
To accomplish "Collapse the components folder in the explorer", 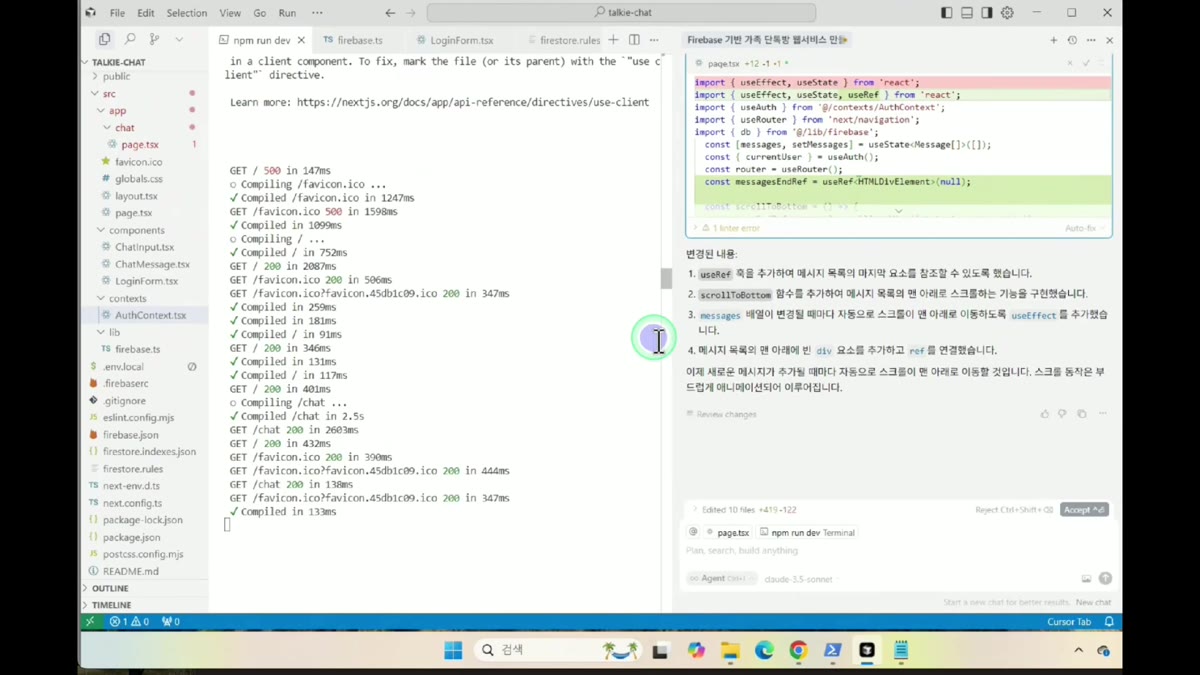I will pos(136,230).
